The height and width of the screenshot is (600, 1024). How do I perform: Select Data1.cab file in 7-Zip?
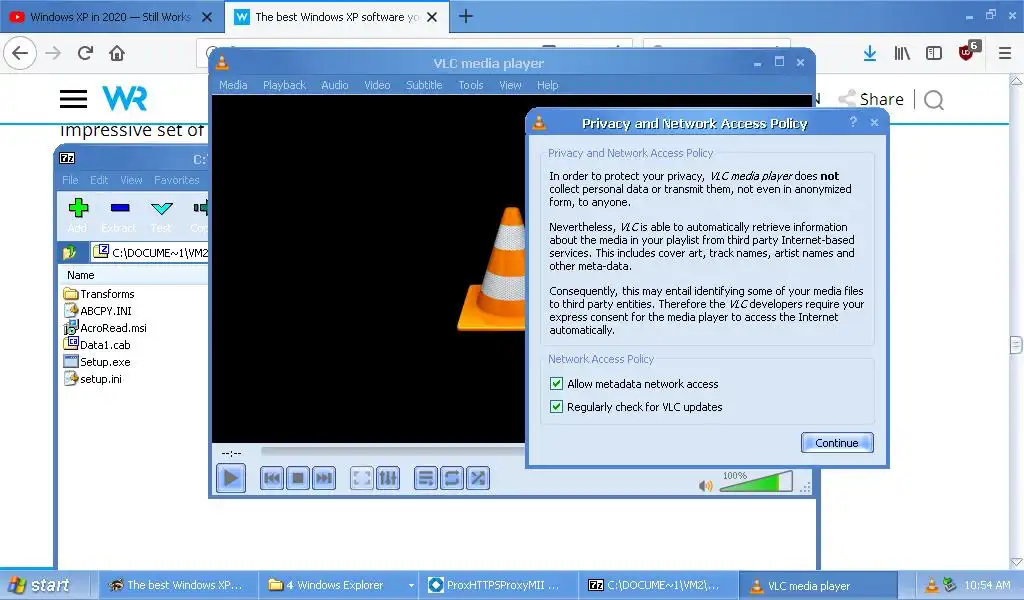(x=97, y=345)
